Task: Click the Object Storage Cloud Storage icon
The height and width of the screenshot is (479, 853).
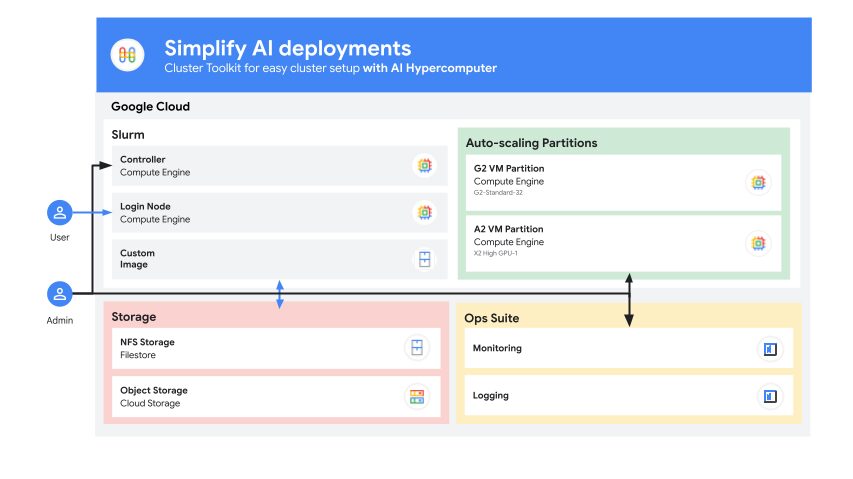Action: coord(416,397)
